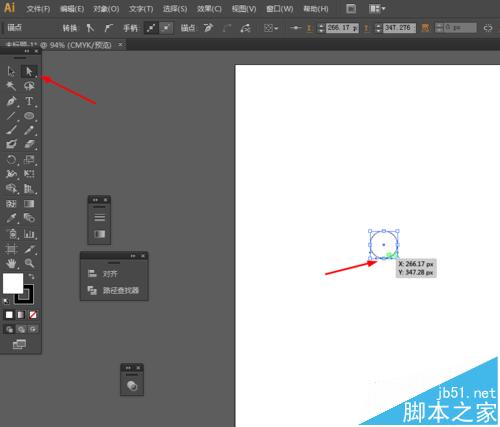The image size is (500, 427).
Task: Select the Blend tool
Action: [29, 218]
